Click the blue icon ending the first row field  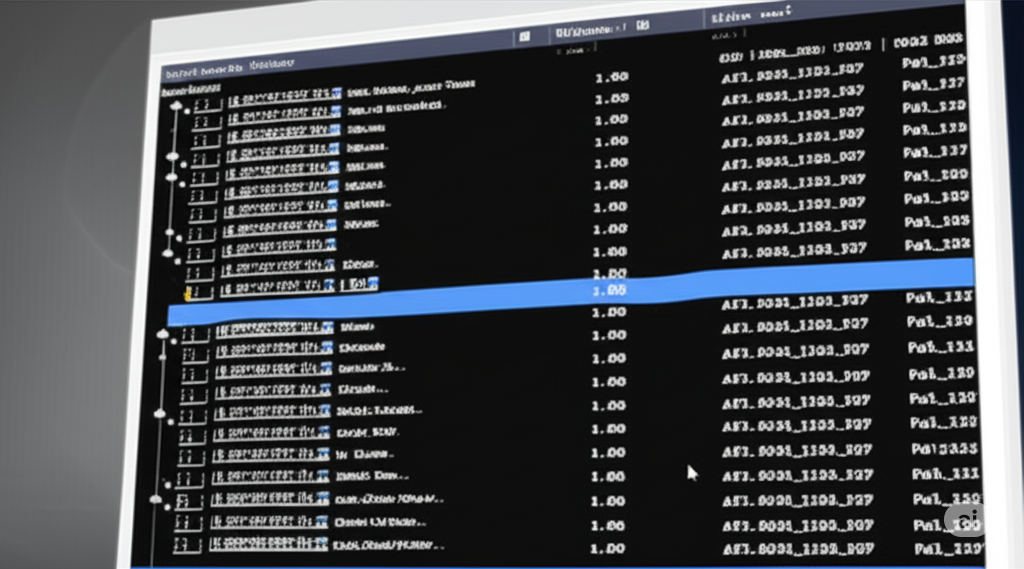336,93
